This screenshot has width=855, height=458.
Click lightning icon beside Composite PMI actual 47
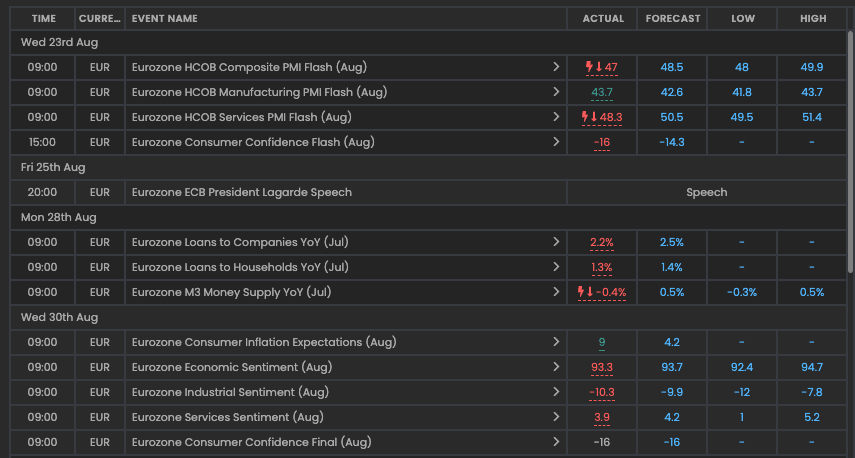click(589, 67)
